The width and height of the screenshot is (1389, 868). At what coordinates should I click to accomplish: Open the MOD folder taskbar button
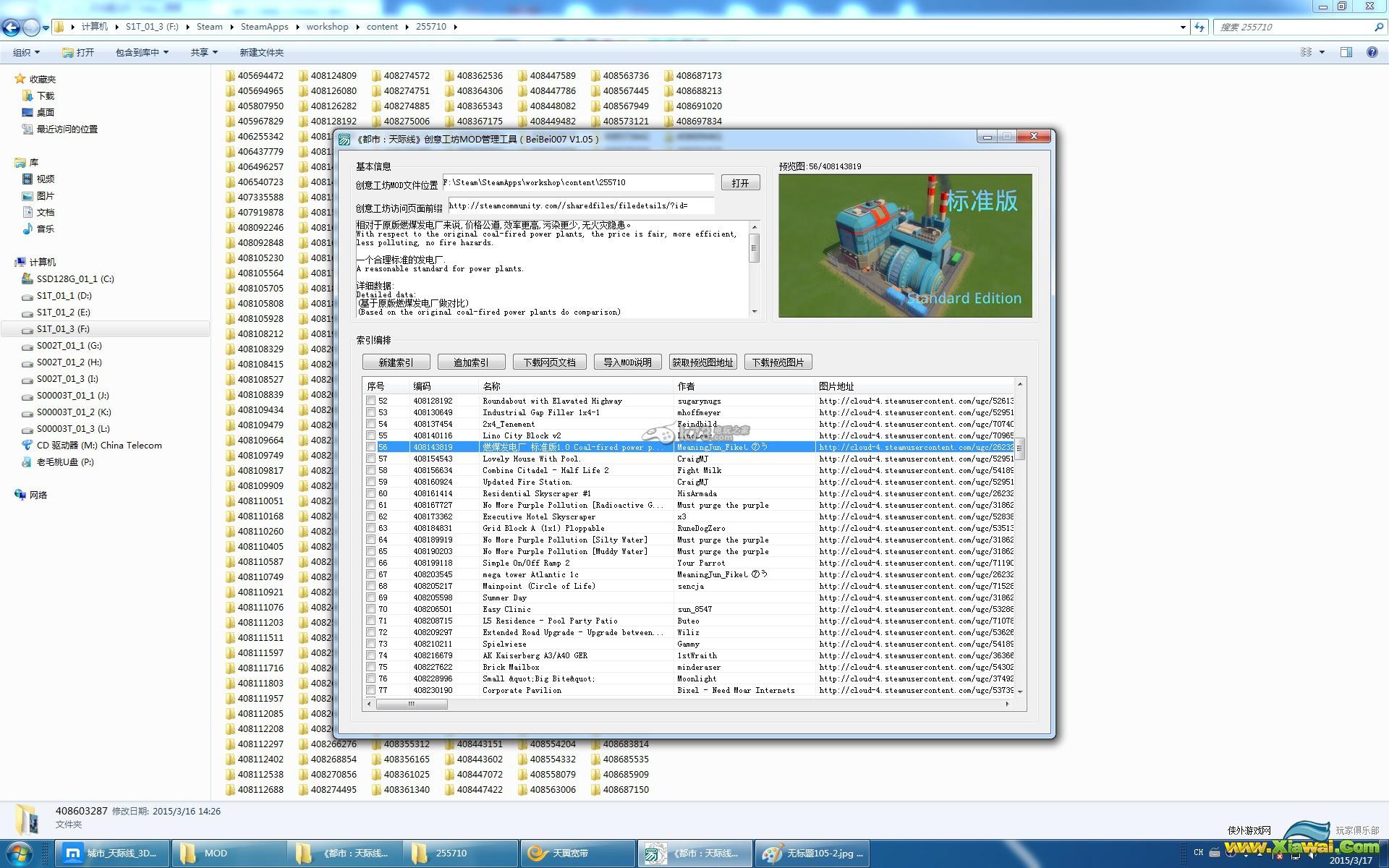click(x=229, y=854)
